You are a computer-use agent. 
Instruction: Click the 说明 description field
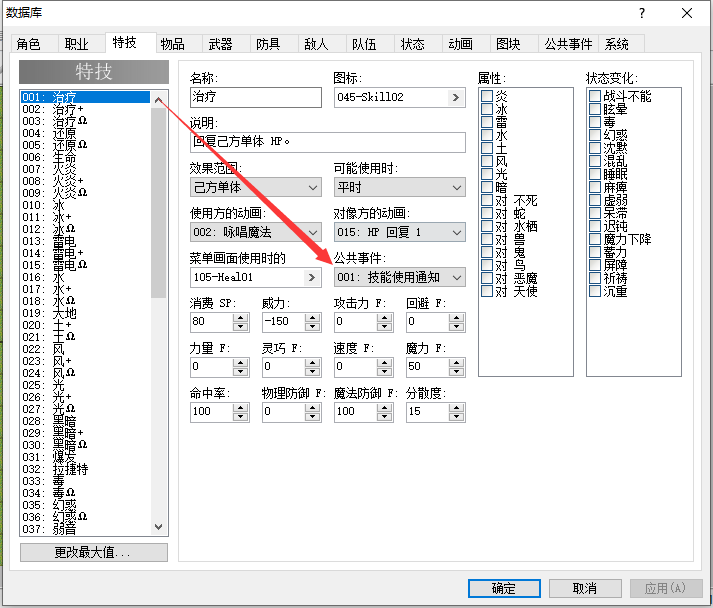click(x=328, y=142)
